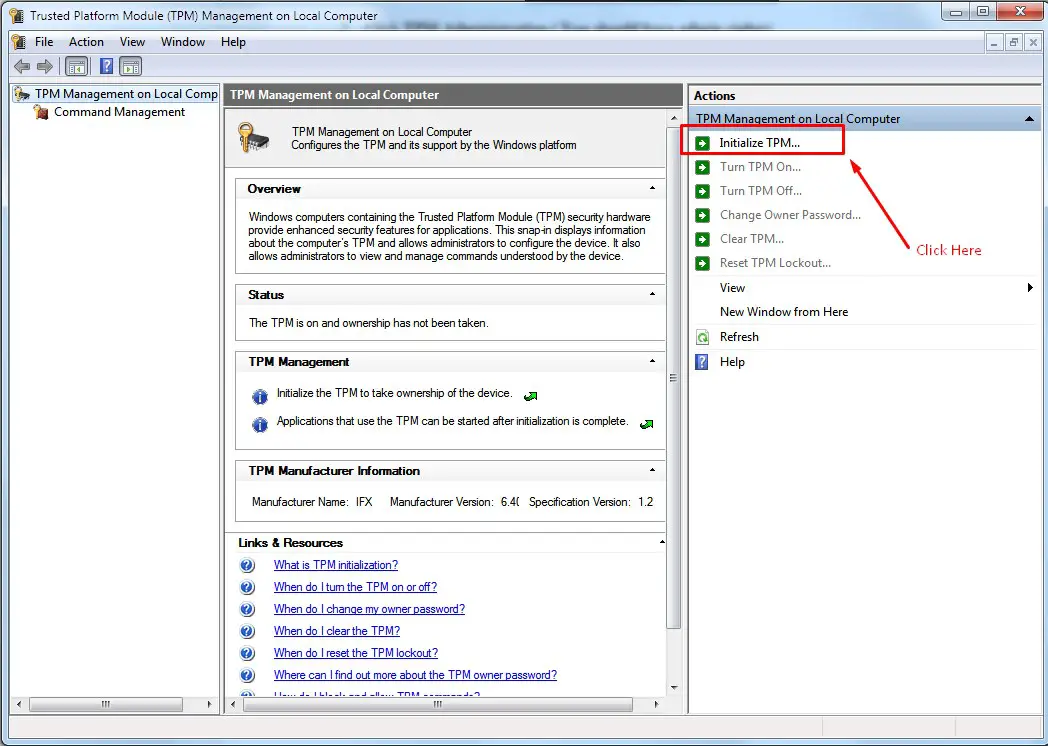
Task: Click the center pane horizontal scrollbar right arrow
Action: tap(656, 705)
